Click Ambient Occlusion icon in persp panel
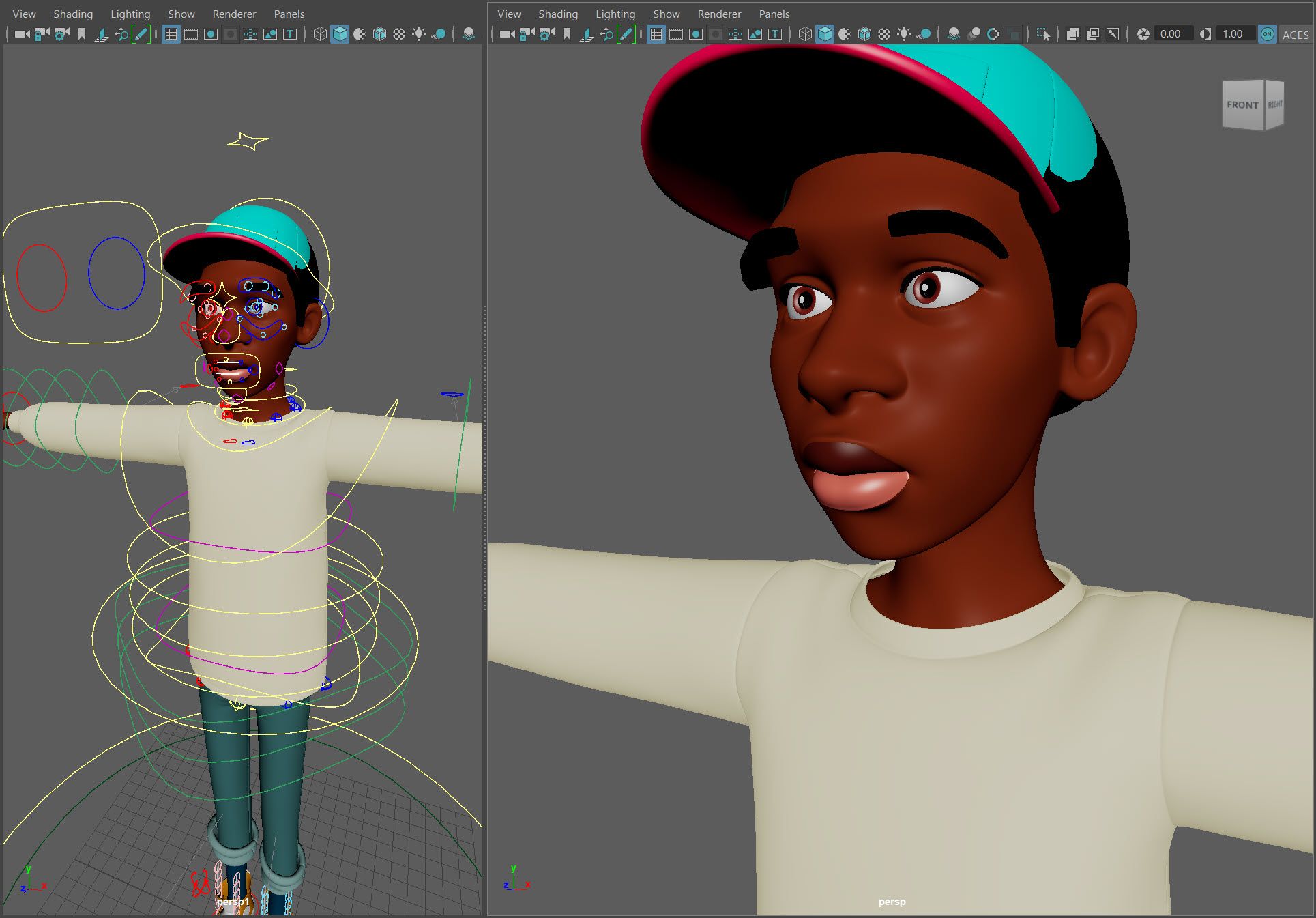This screenshot has width=1316, height=918. 954,34
